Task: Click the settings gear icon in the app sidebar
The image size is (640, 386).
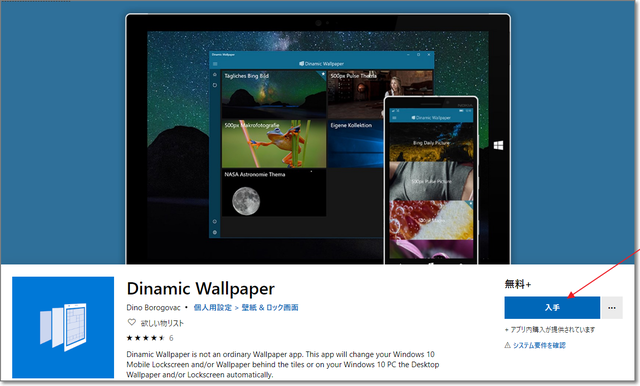Action: (x=215, y=232)
